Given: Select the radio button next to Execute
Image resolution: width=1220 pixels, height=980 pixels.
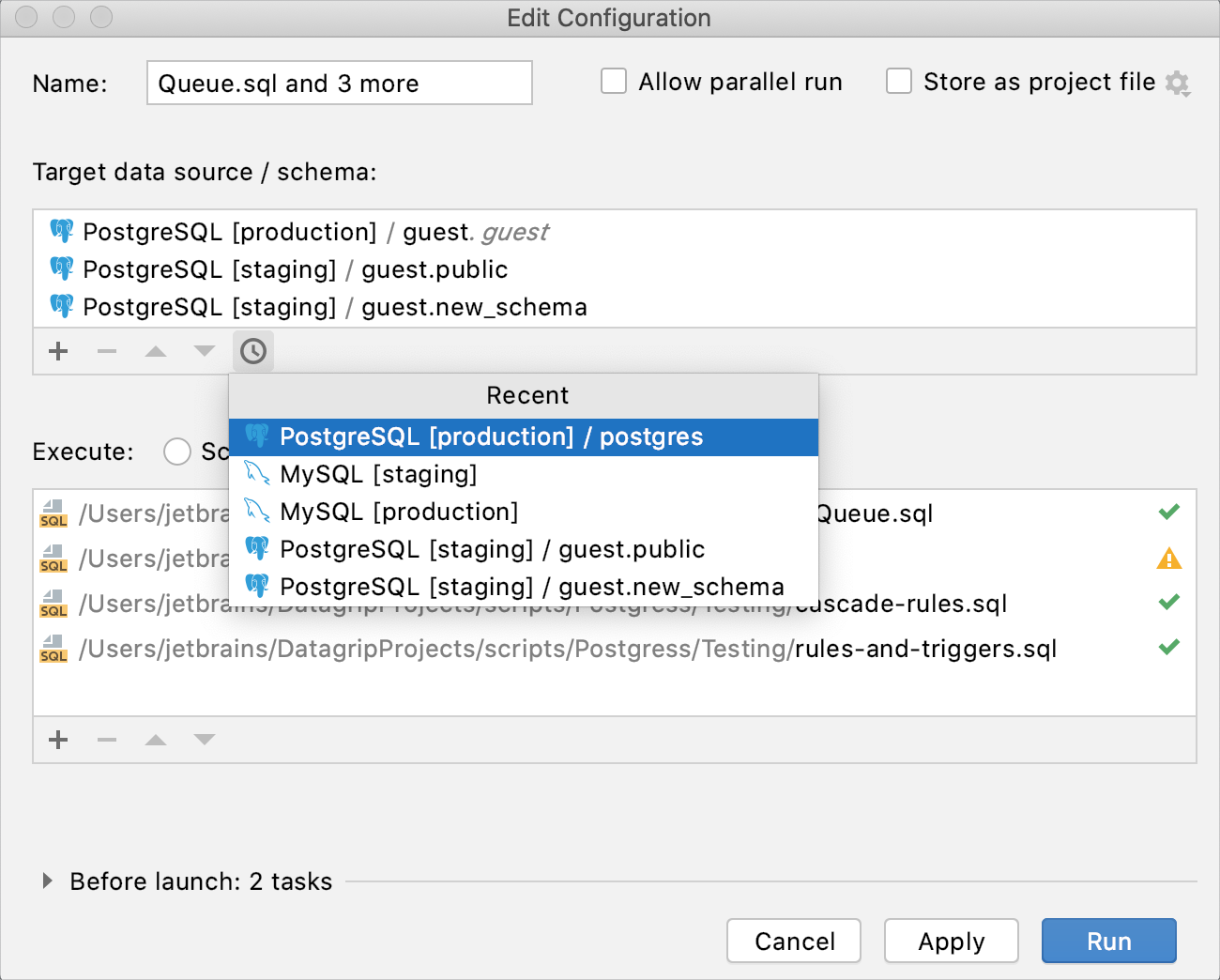Looking at the screenshot, I should [x=177, y=452].
